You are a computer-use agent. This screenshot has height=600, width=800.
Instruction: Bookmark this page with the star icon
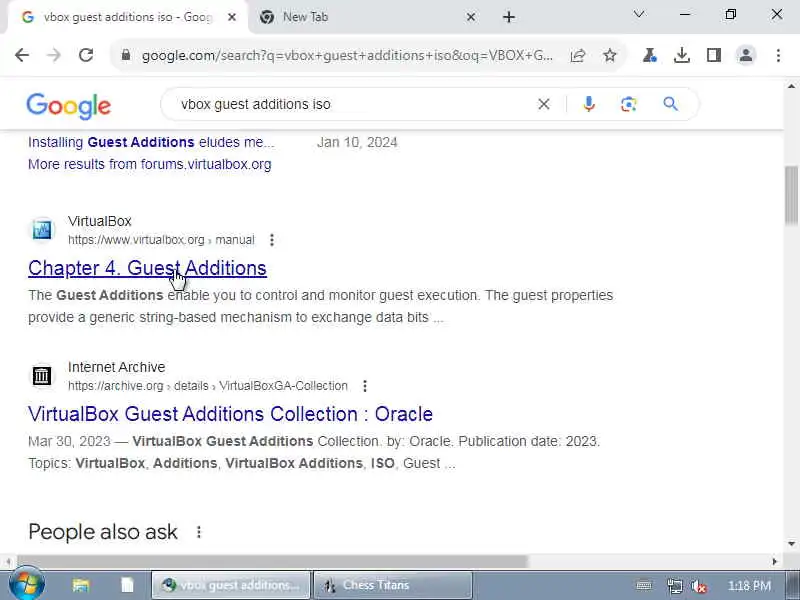(x=610, y=55)
